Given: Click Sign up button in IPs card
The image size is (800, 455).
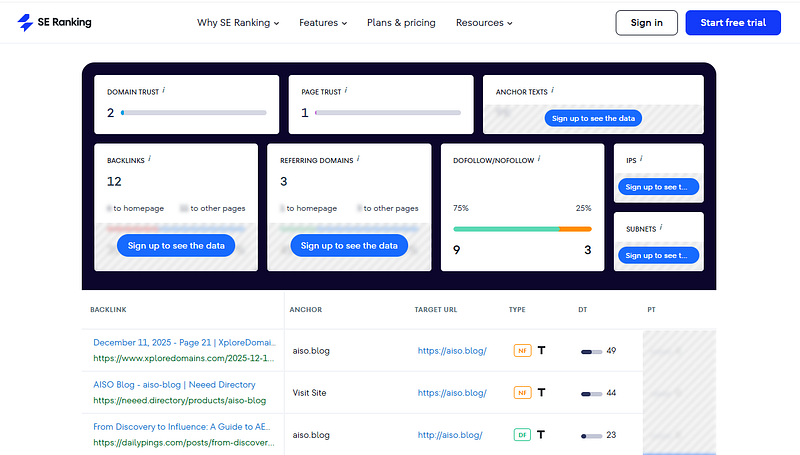Looking at the screenshot, I should [x=658, y=187].
